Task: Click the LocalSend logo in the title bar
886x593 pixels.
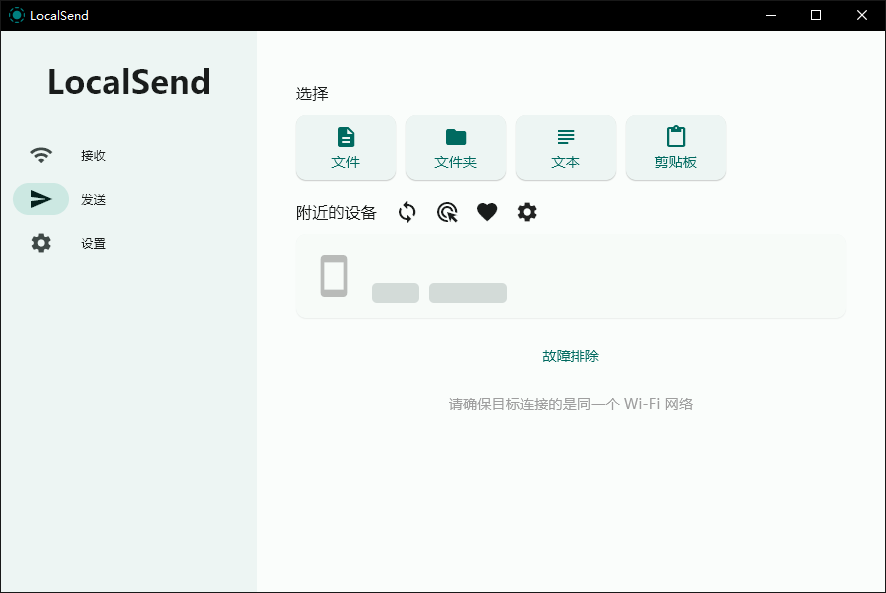Action: [x=16, y=15]
